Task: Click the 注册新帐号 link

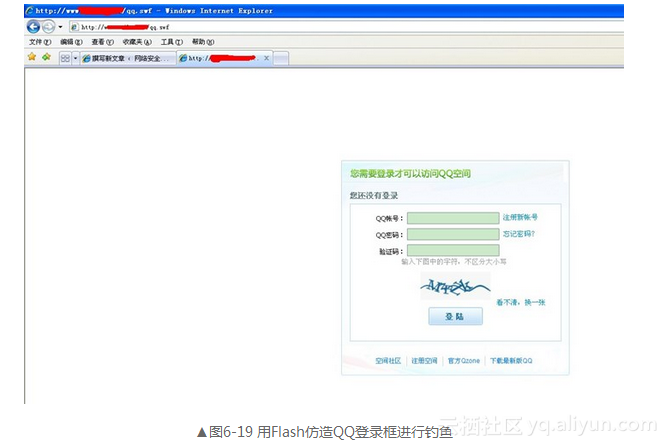Action: point(520,217)
